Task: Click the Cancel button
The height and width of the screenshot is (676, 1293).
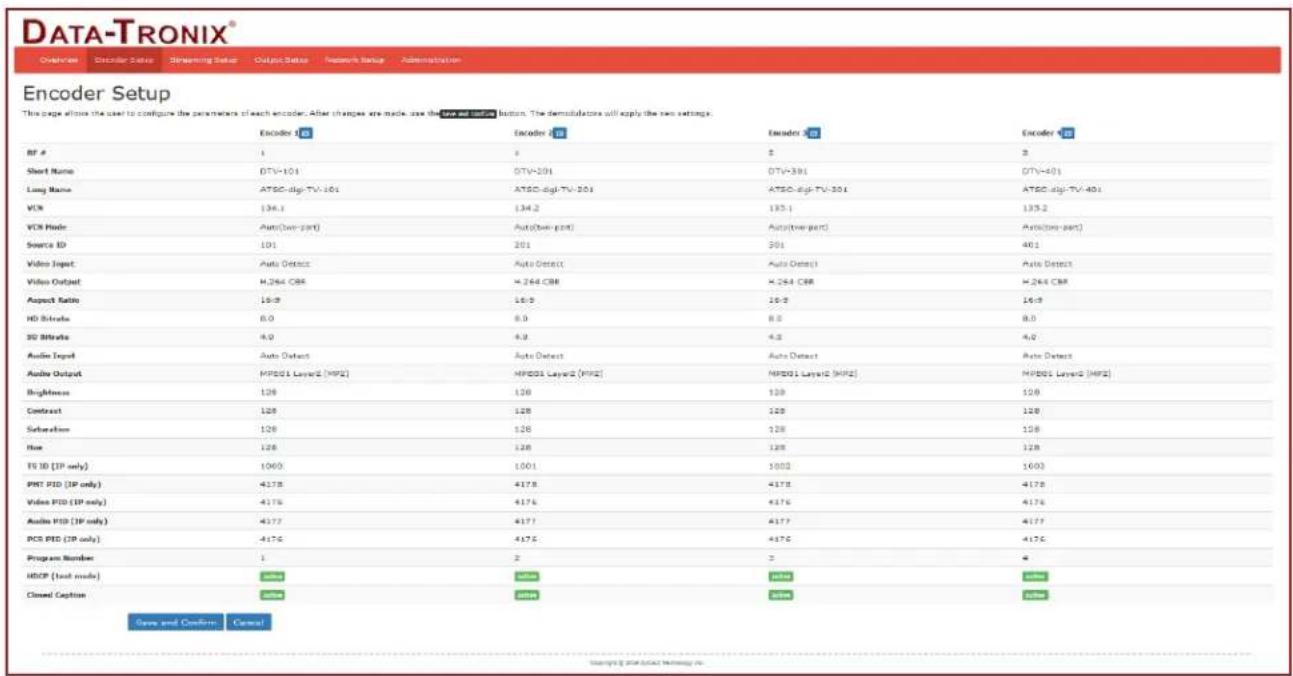Action: (x=248, y=622)
